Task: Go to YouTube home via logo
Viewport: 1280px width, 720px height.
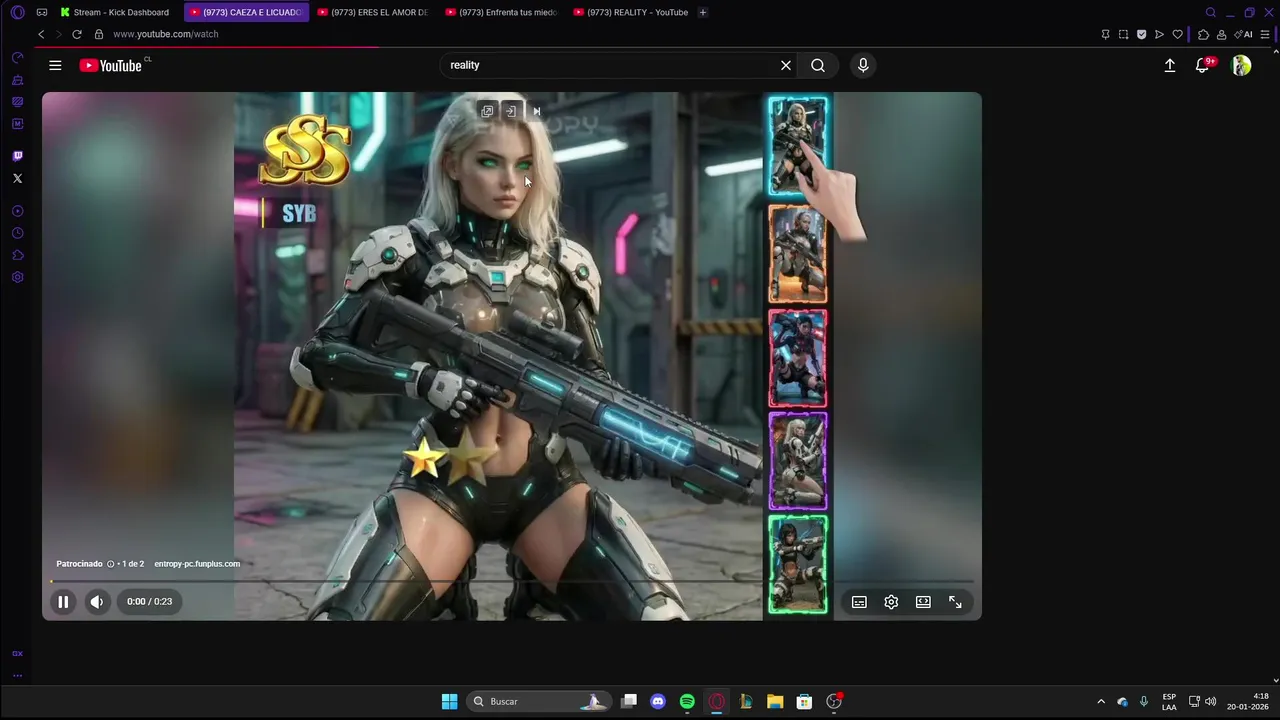Action: tap(111, 65)
